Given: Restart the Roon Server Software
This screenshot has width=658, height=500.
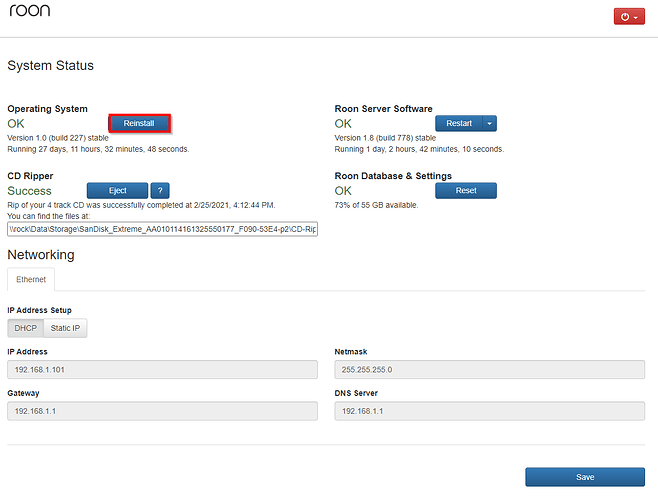Looking at the screenshot, I should pos(459,123).
